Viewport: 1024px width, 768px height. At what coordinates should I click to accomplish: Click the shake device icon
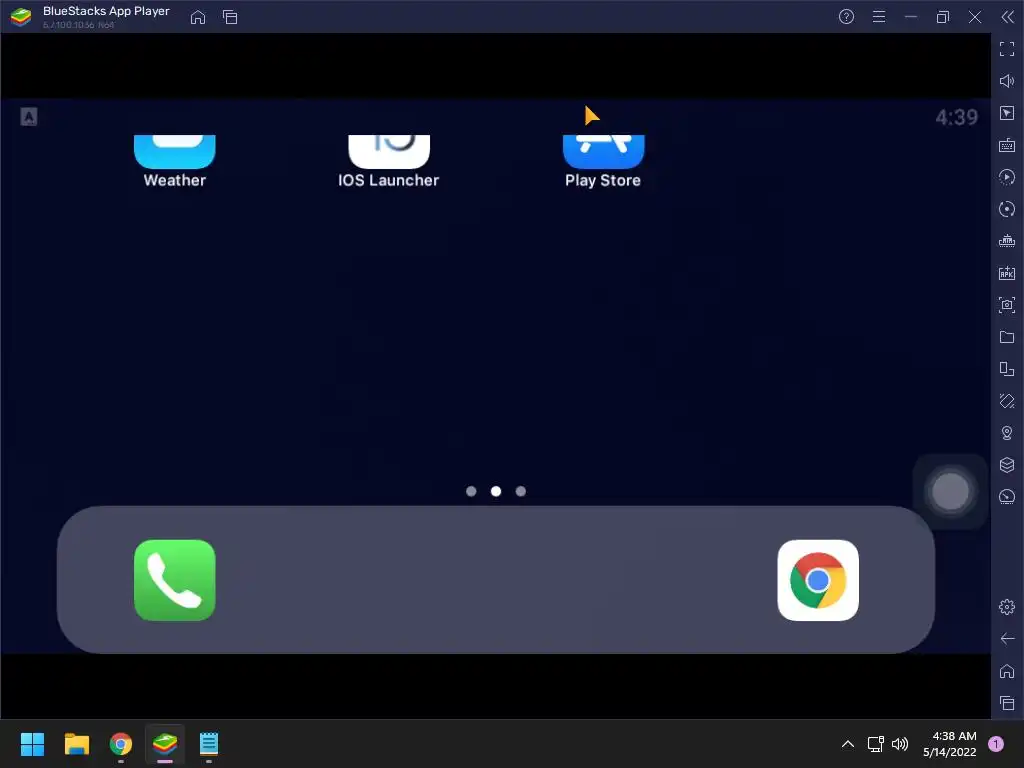click(x=1007, y=401)
